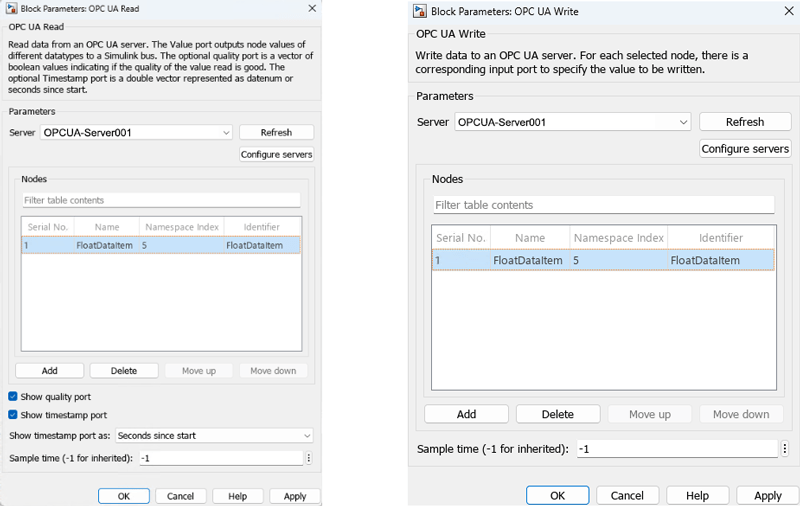Click the Namespace Index column header in OPC UA Write

pyautogui.click(x=619, y=238)
